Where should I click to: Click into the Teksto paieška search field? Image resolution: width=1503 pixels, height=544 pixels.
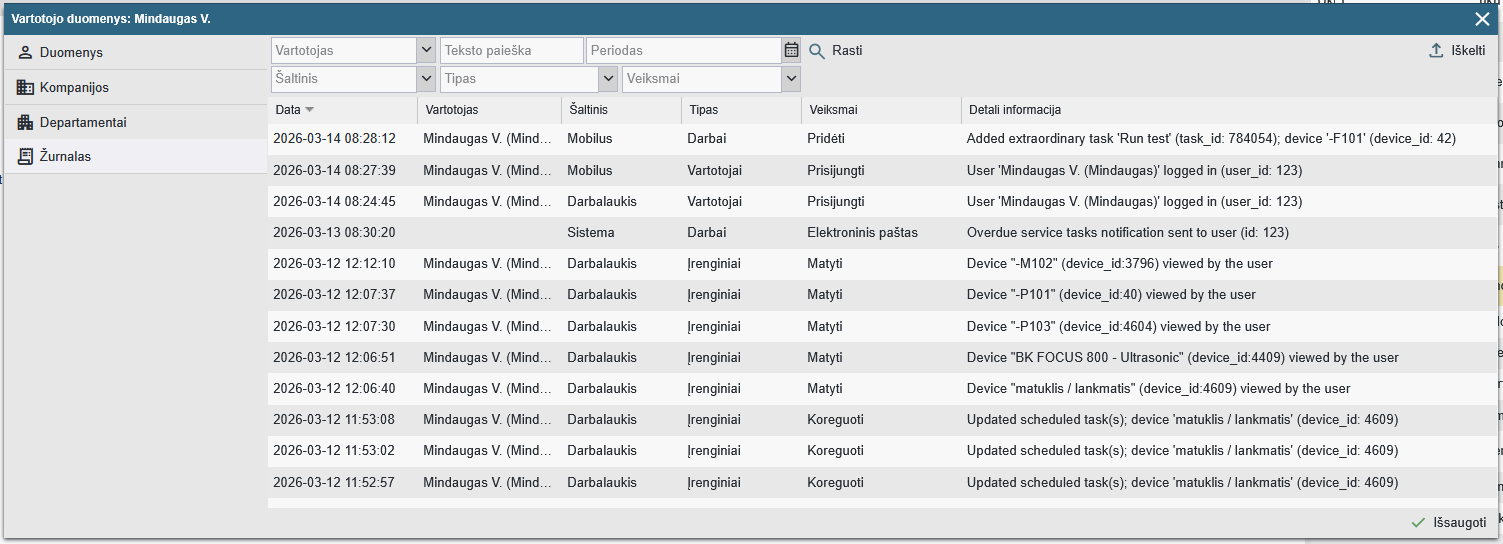(511, 50)
